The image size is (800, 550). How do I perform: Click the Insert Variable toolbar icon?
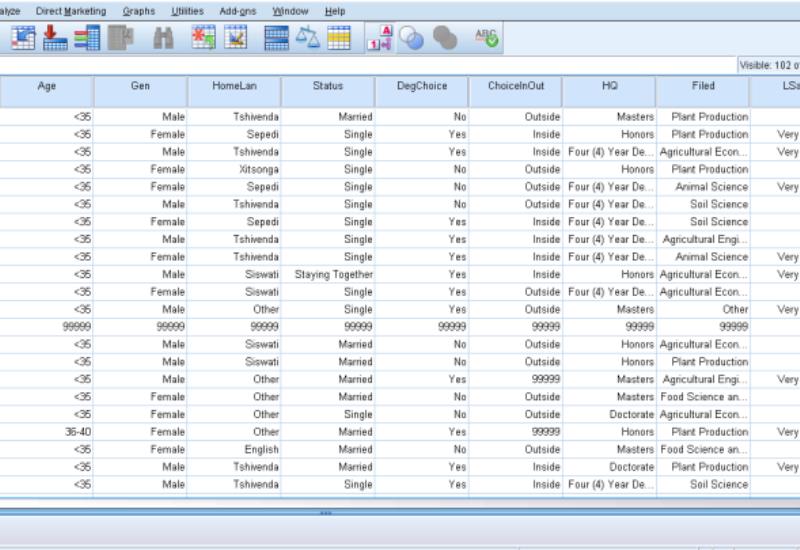(236, 38)
